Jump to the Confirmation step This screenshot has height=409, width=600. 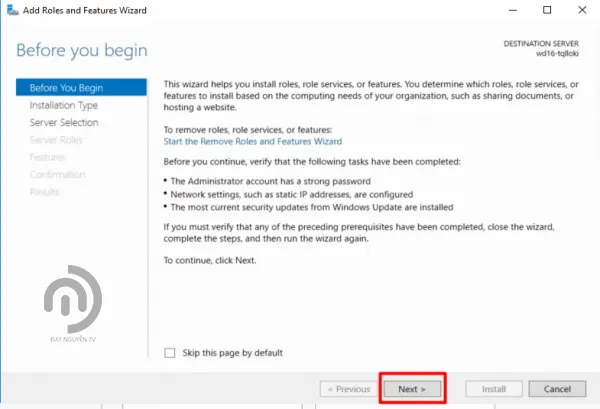click(58, 174)
